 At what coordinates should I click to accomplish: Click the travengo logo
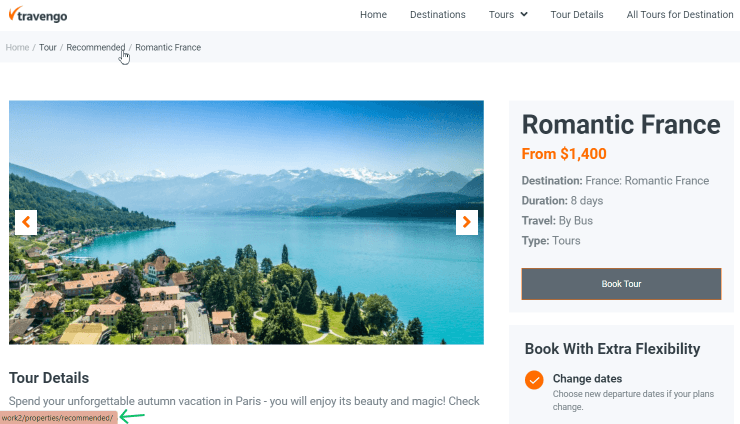click(38, 15)
